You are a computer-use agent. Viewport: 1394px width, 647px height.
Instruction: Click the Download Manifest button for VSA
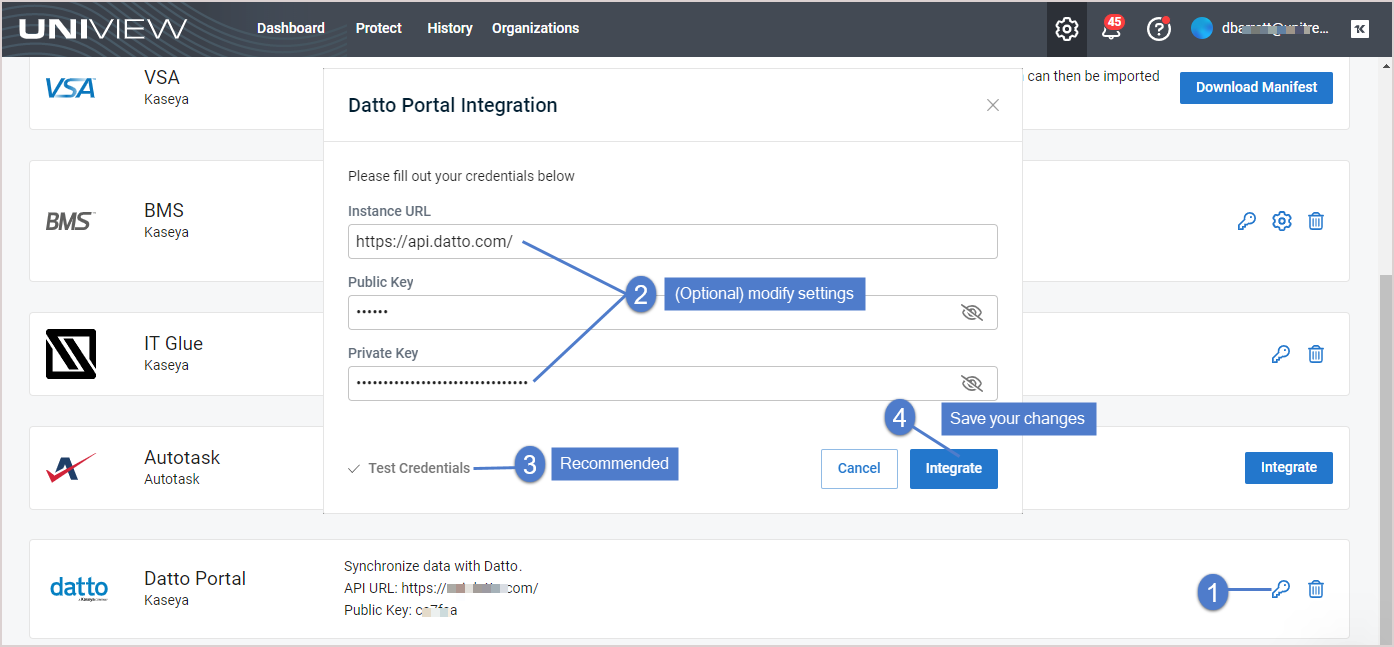[x=1256, y=87]
